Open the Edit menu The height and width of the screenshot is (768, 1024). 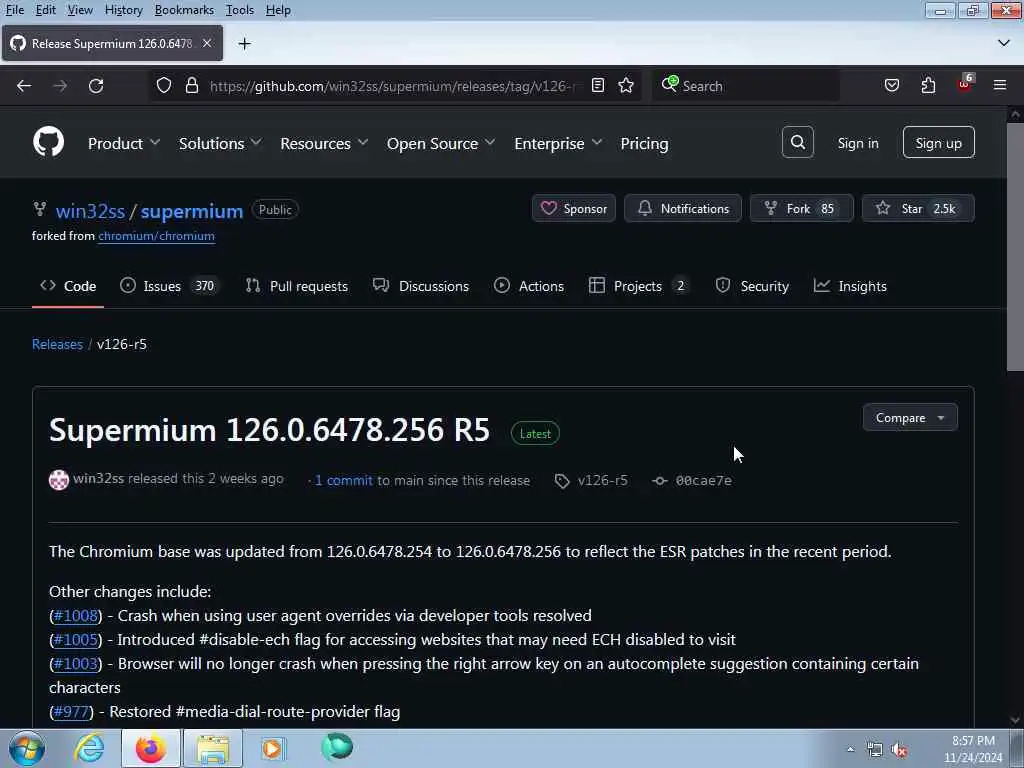[45, 10]
